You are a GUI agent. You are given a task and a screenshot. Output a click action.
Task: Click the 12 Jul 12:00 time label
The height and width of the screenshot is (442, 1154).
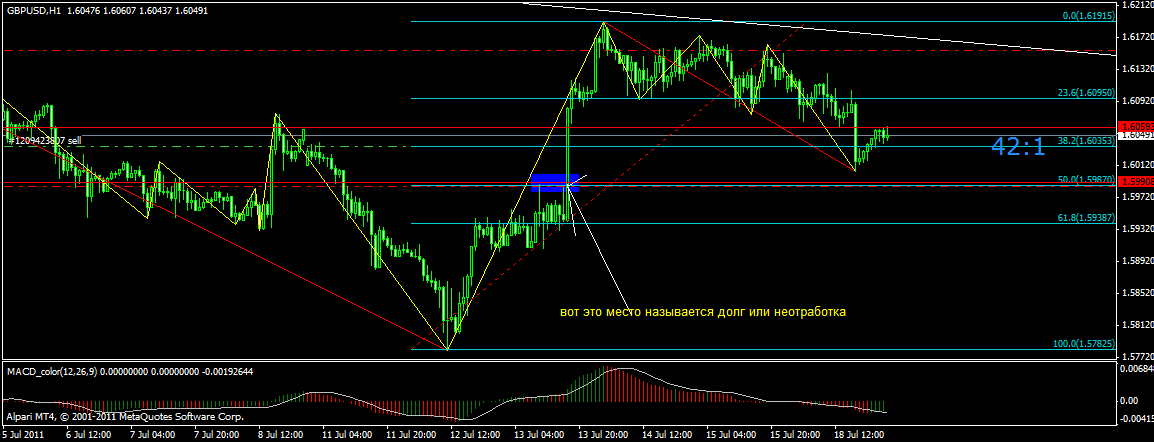[x=473, y=435]
